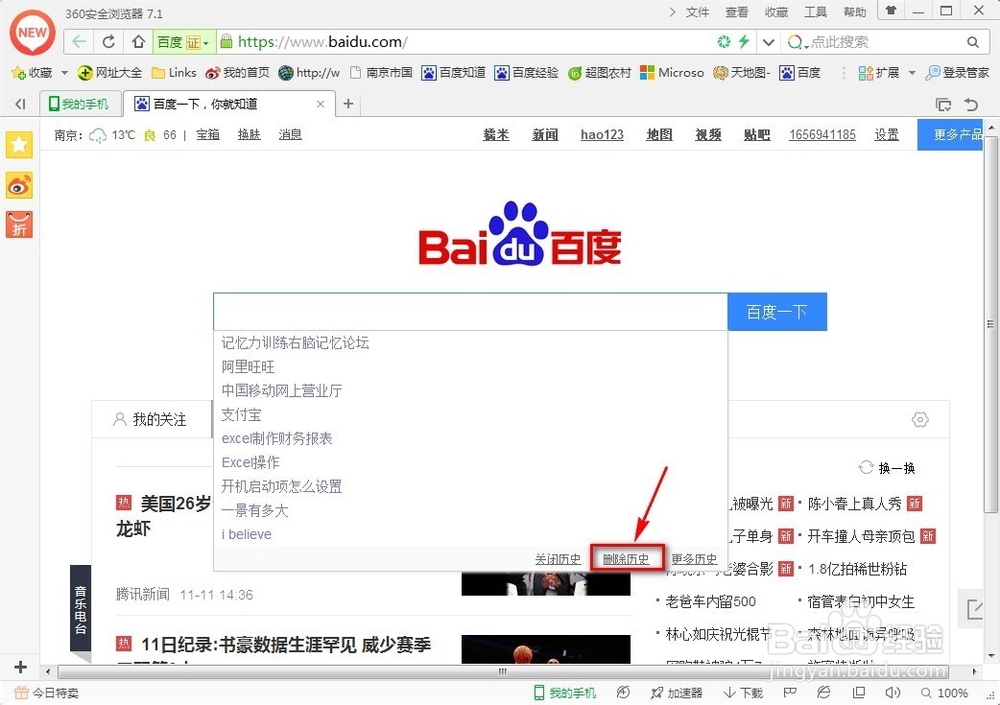1000x705 pixels.
Task: Click 关闭历史 link
Action: 557,559
